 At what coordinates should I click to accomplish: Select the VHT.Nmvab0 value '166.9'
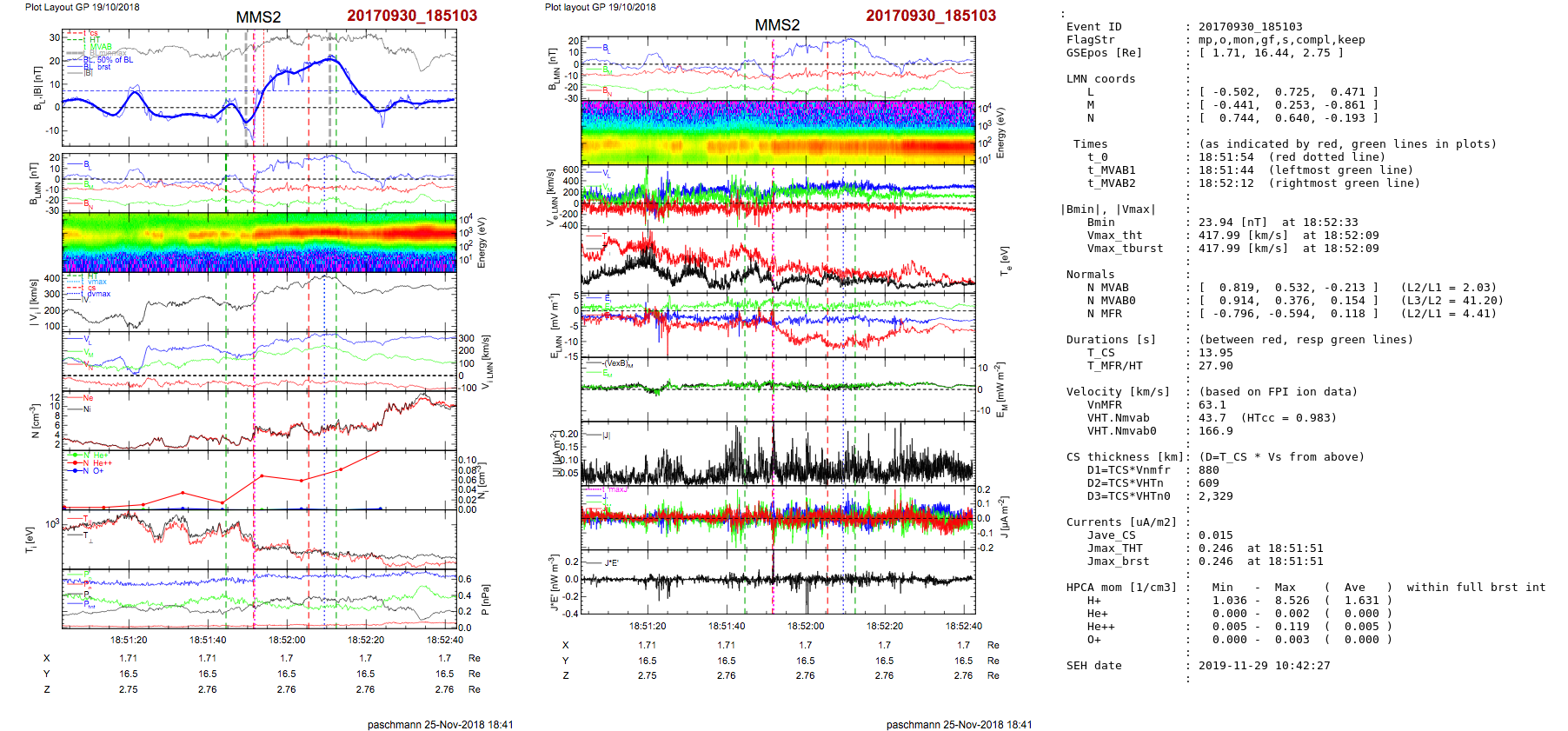point(1215,431)
